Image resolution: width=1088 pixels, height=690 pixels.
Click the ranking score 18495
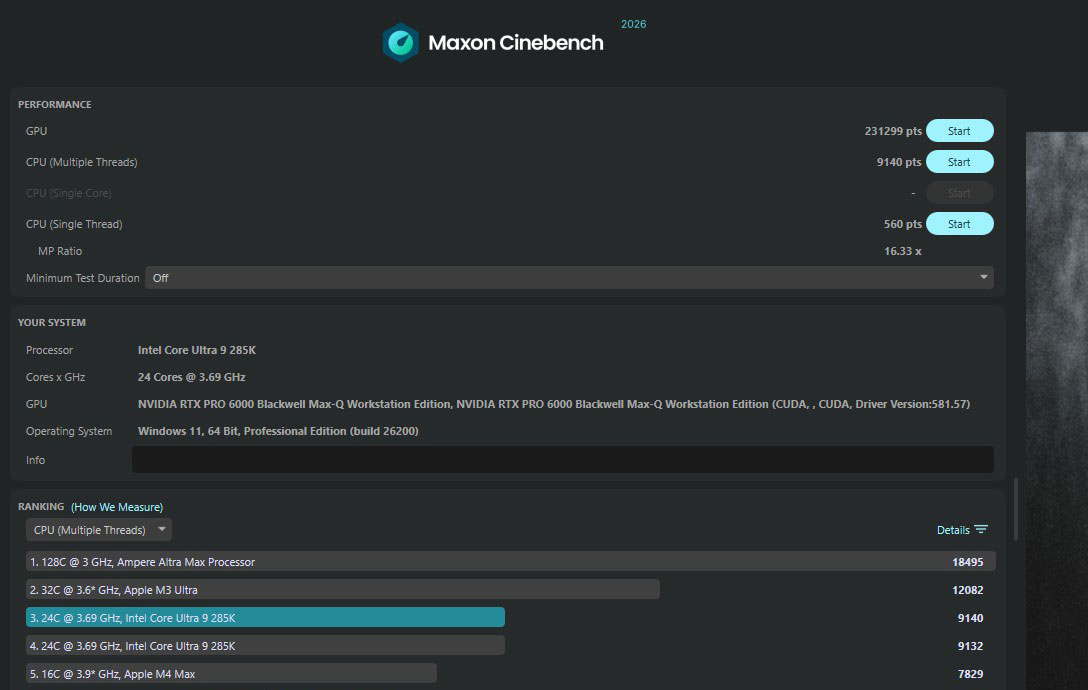click(967, 562)
